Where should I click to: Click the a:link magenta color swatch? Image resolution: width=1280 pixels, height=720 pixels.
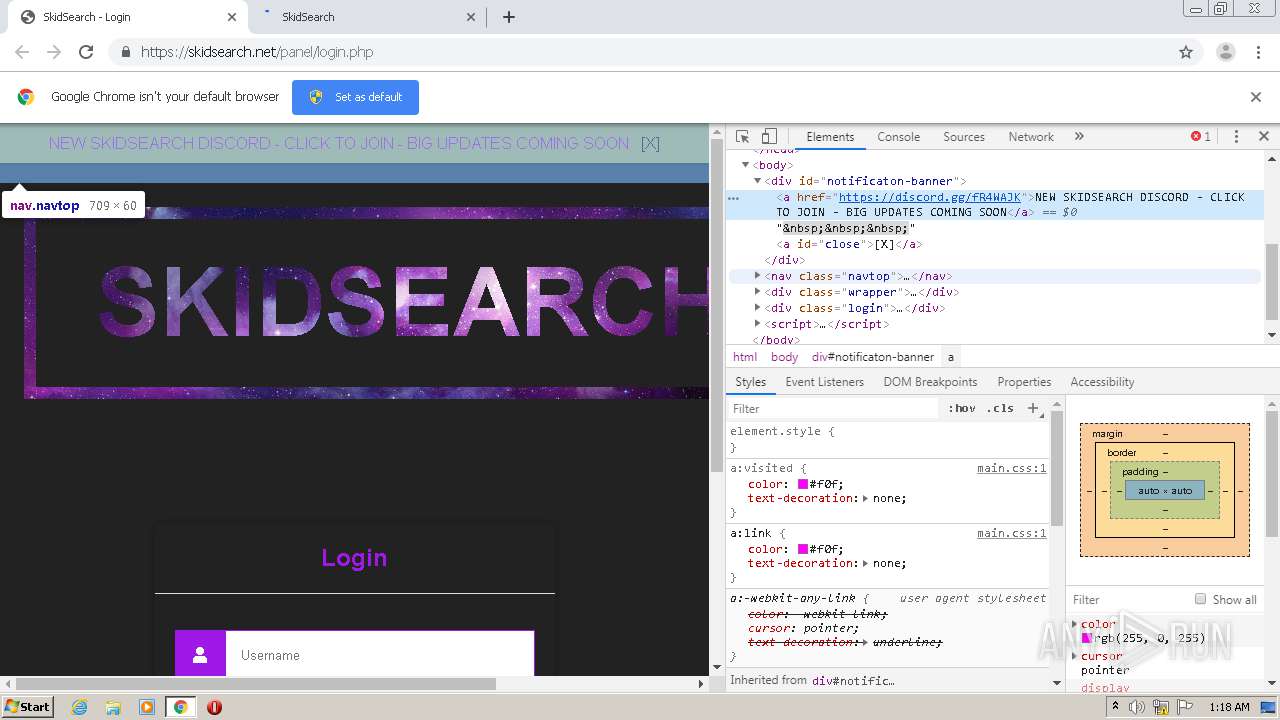coord(802,549)
